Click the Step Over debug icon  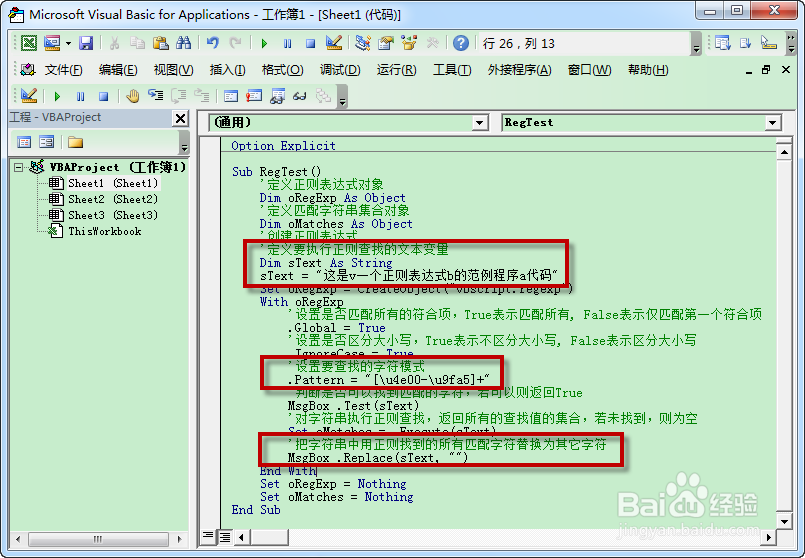click(179, 95)
